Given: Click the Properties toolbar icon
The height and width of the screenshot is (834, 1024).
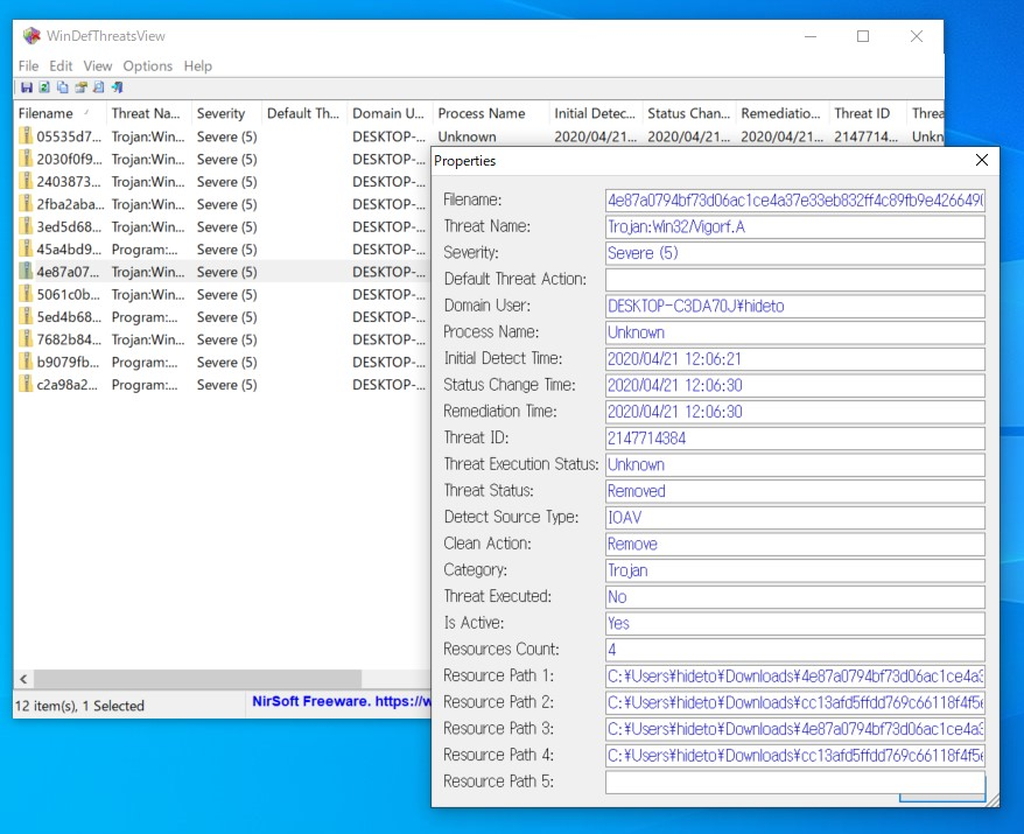Looking at the screenshot, I should click(81, 88).
